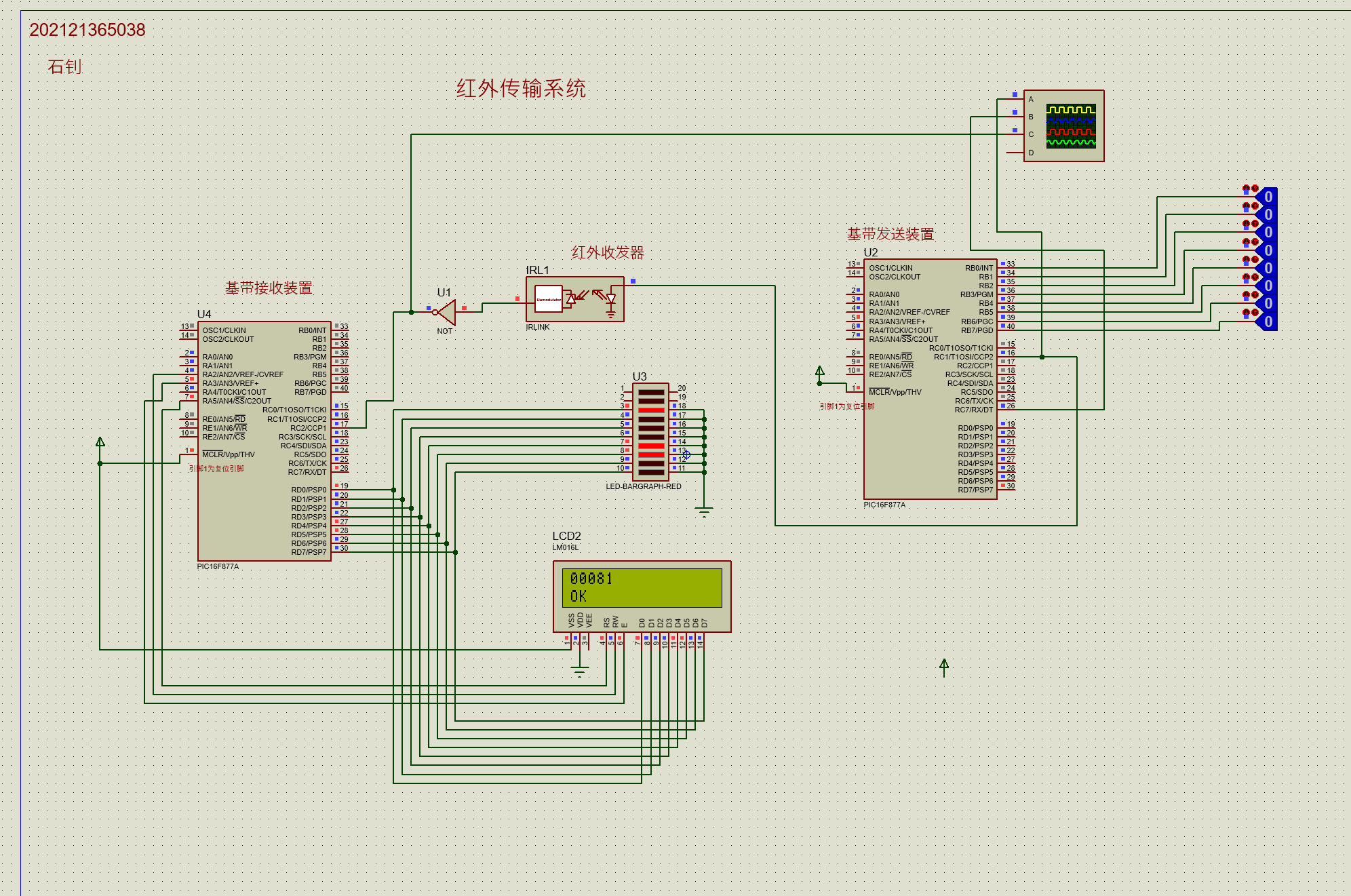The height and width of the screenshot is (896, 1351).
Task: Select the IRL1 IRLINK component
Action: 574,299
